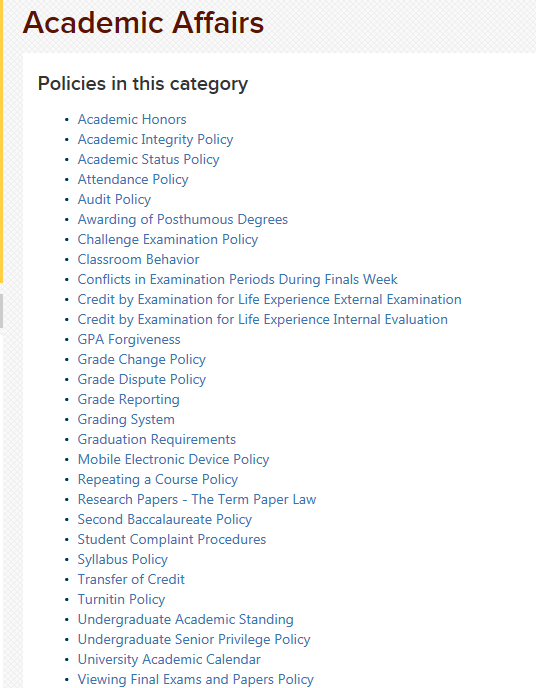This screenshot has height=688, width=536.
Task: Open the Turnitin Policy link
Action: pos(121,599)
